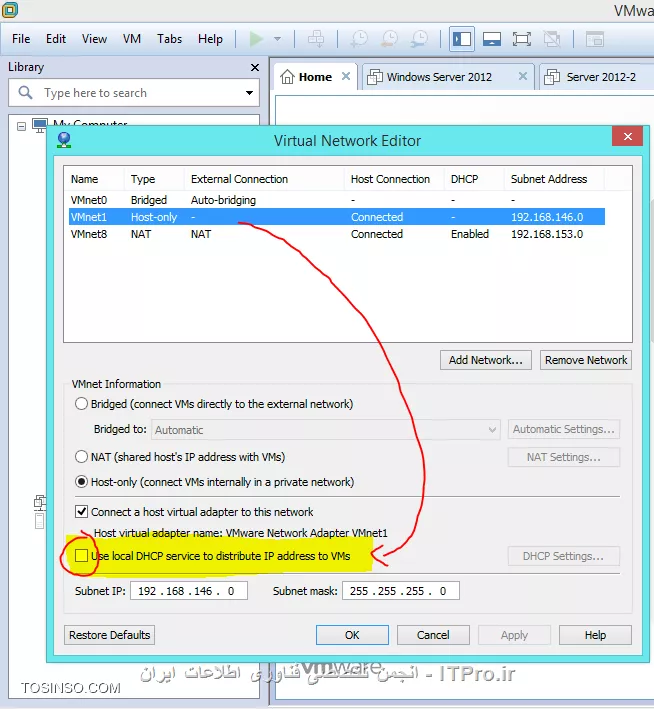Click Cancel in Virtual Network Editor
The width and height of the screenshot is (654, 709).
(x=433, y=635)
